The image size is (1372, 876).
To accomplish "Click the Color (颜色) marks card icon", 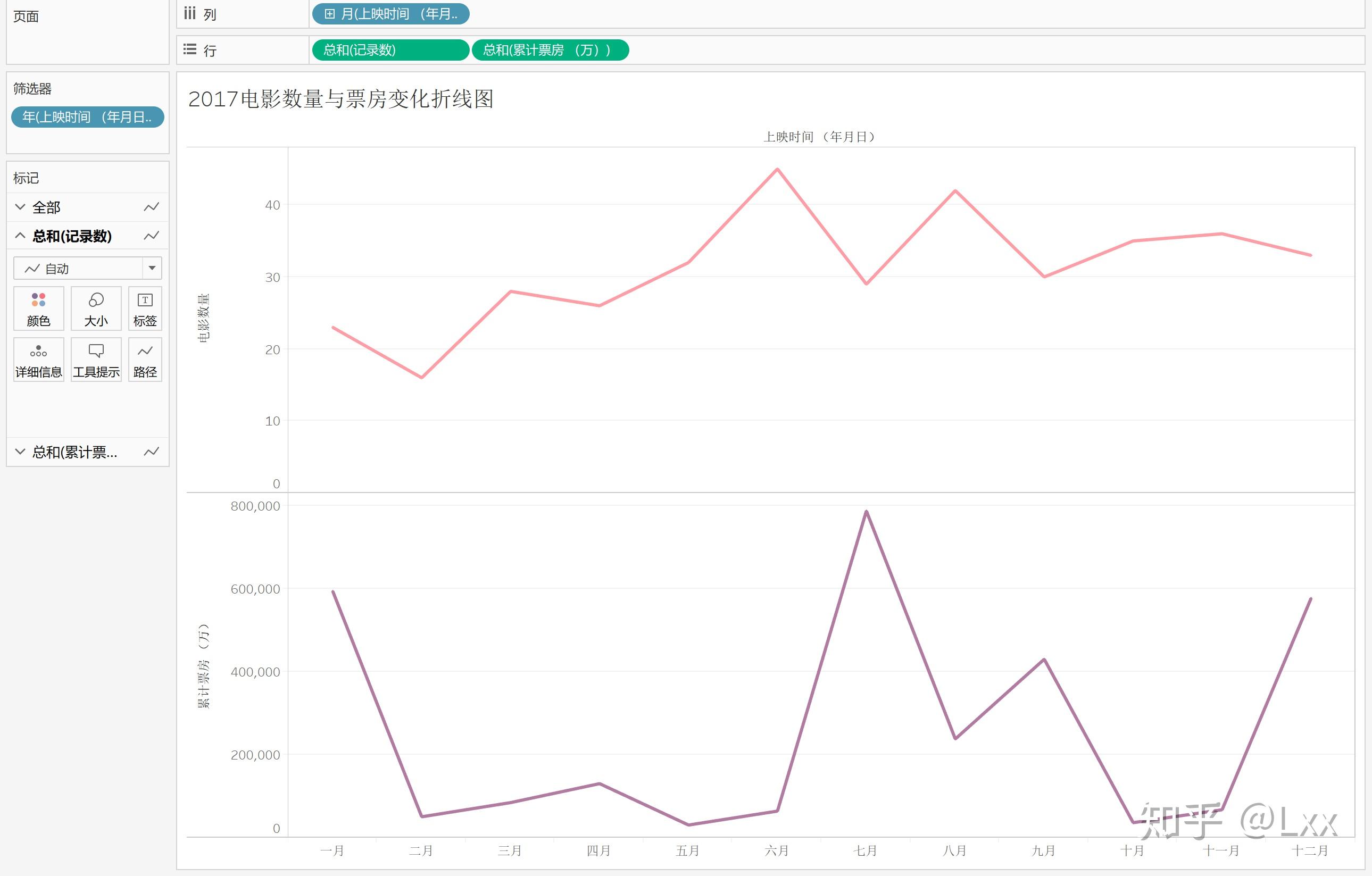I will [38, 308].
